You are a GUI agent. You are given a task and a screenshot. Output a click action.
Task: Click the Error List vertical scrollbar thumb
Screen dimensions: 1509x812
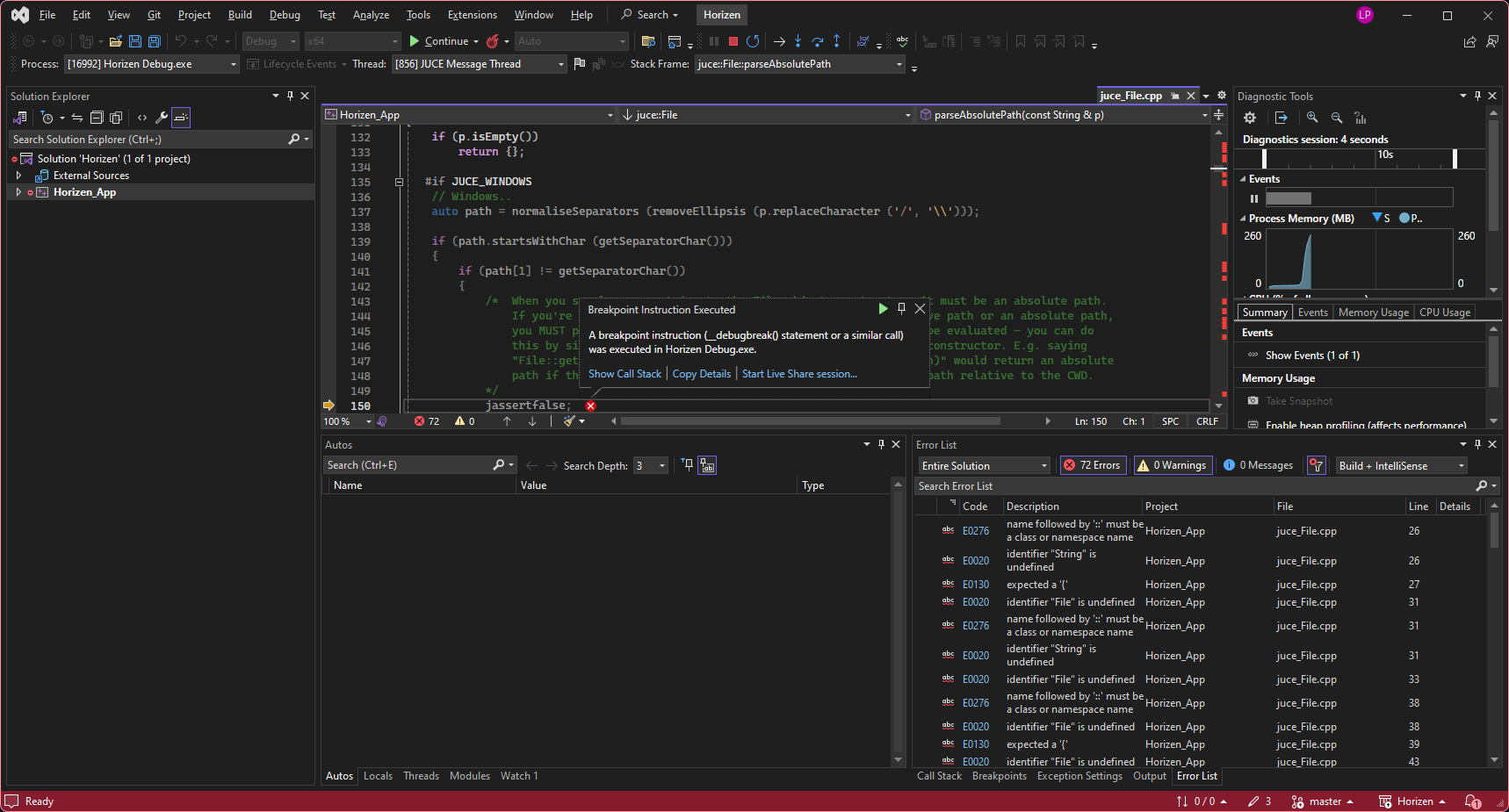[x=1495, y=531]
